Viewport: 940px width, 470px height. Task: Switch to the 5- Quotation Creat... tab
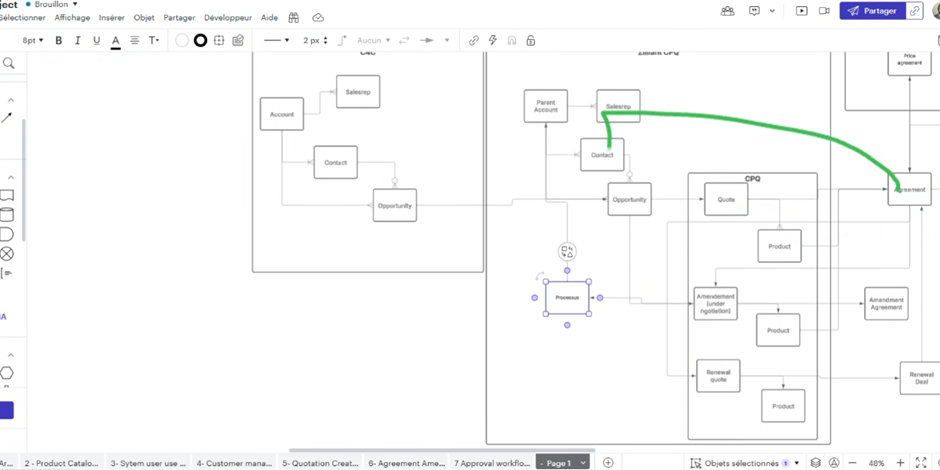coord(320,463)
